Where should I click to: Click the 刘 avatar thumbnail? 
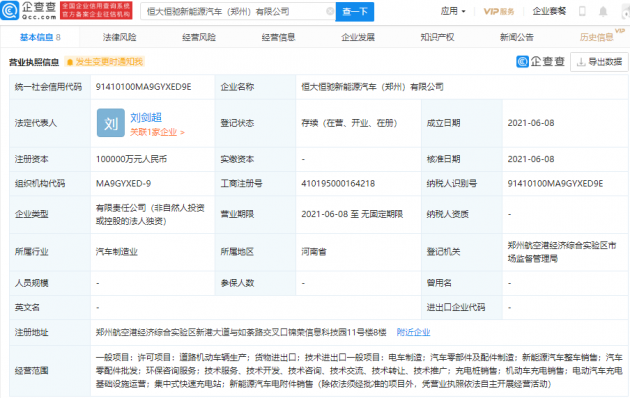coord(110,123)
